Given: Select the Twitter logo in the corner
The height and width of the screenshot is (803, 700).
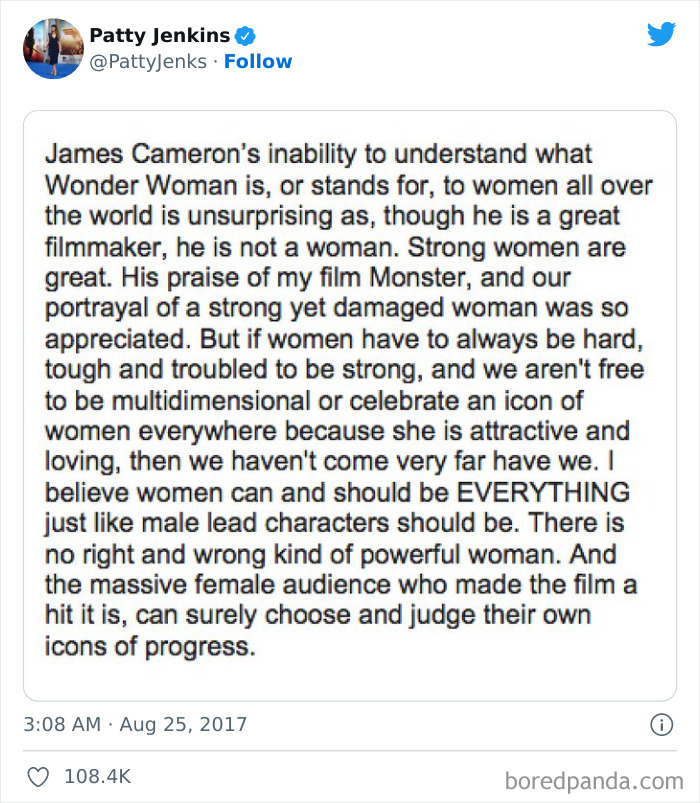Looking at the screenshot, I should coord(662,33).
